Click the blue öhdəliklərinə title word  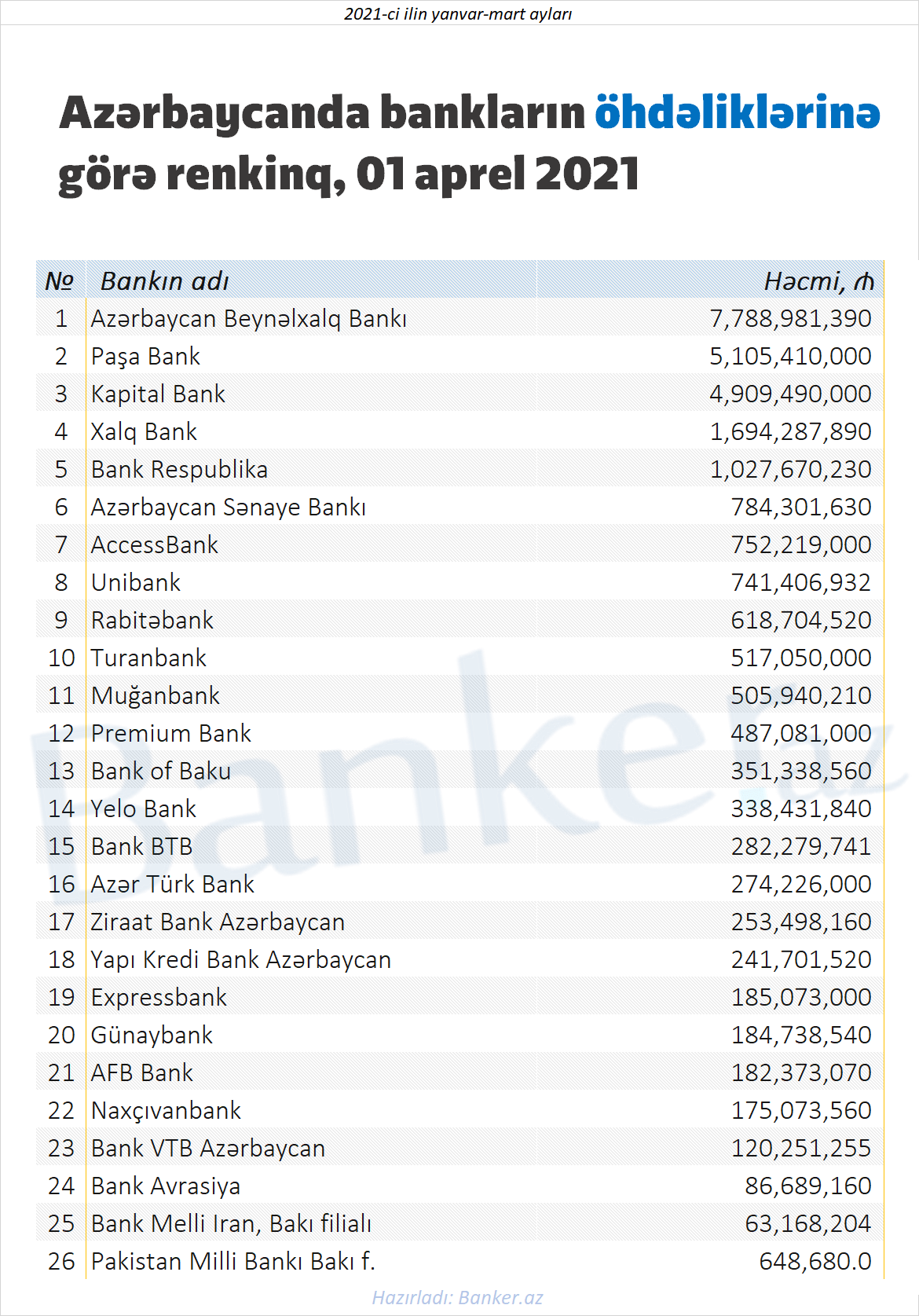tap(738, 112)
